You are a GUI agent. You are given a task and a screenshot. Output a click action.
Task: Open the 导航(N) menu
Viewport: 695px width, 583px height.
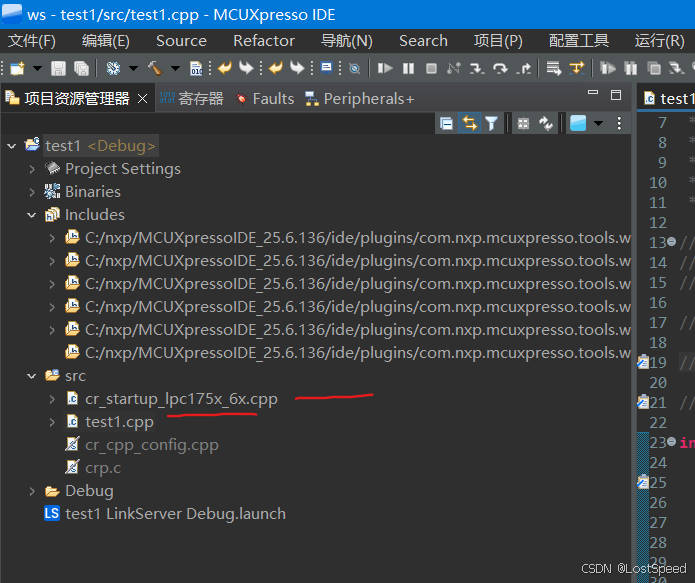[x=347, y=41]
